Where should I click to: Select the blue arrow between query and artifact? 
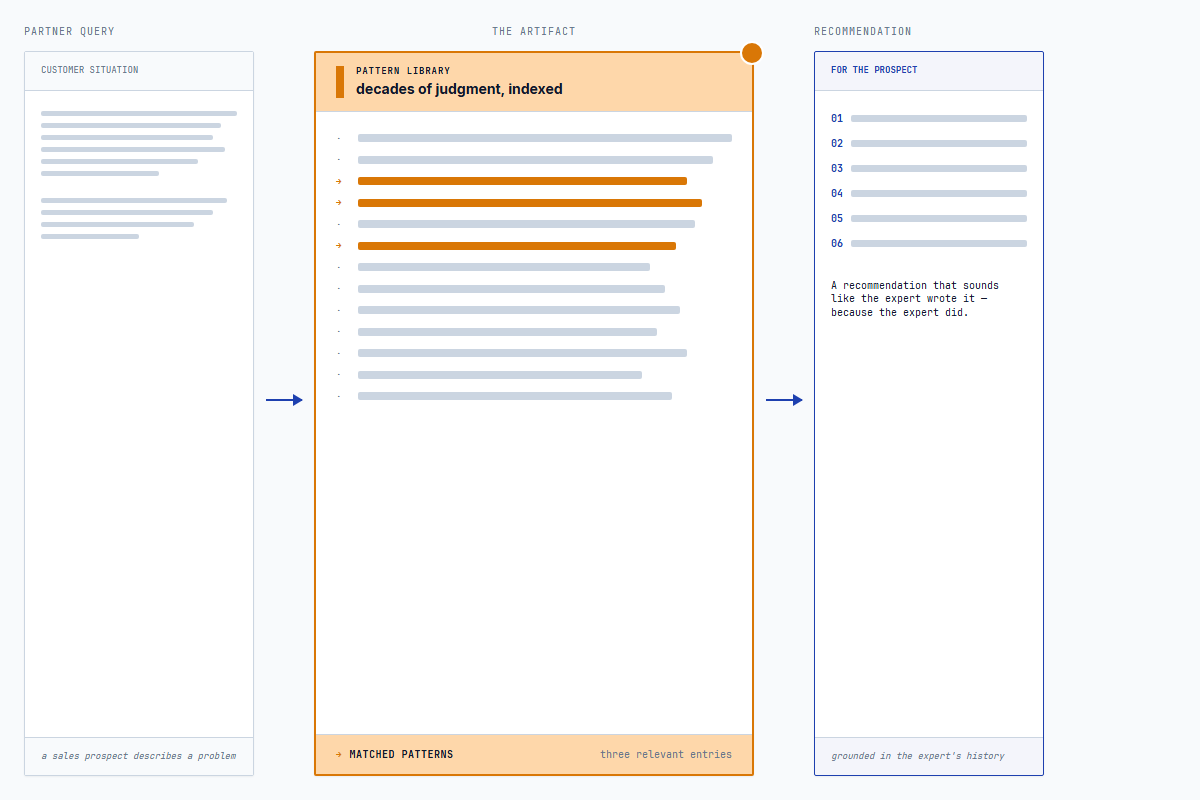click(x=285, y=399)
